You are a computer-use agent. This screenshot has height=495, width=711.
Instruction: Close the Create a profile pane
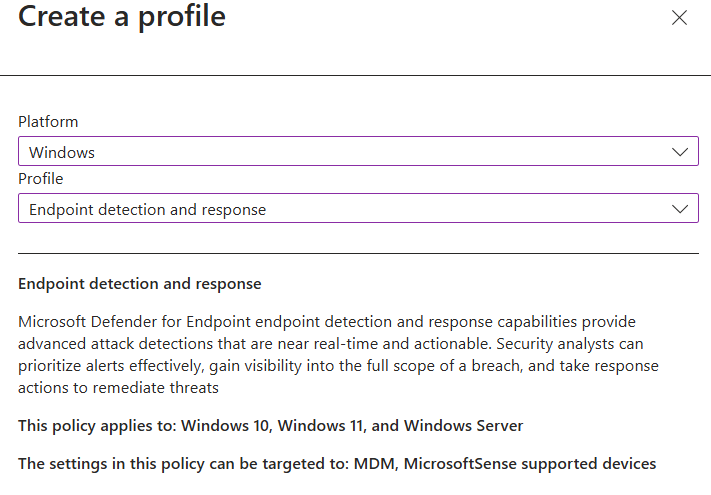point(680,18)
